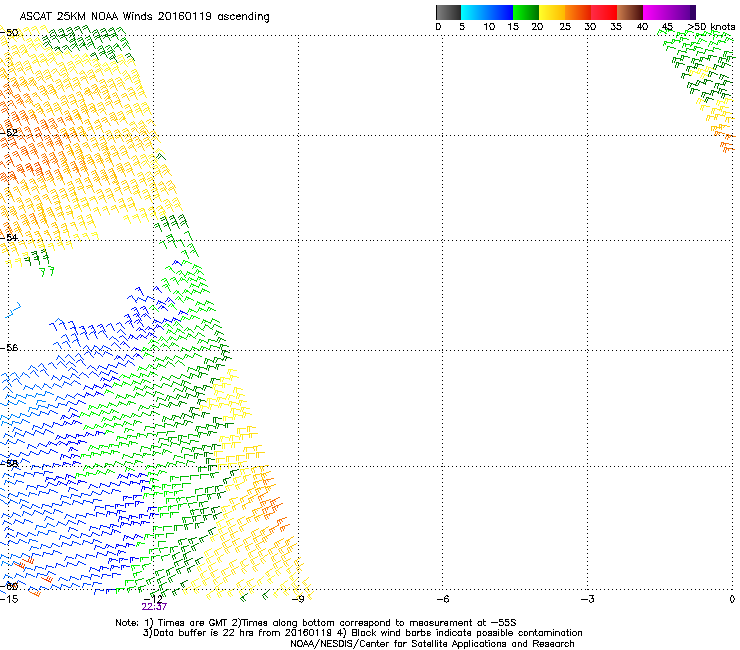The width and height of the screenshot is (740, 650).
Task: Click the -6 longitude axis label
Action: click(x=442, y=599)
